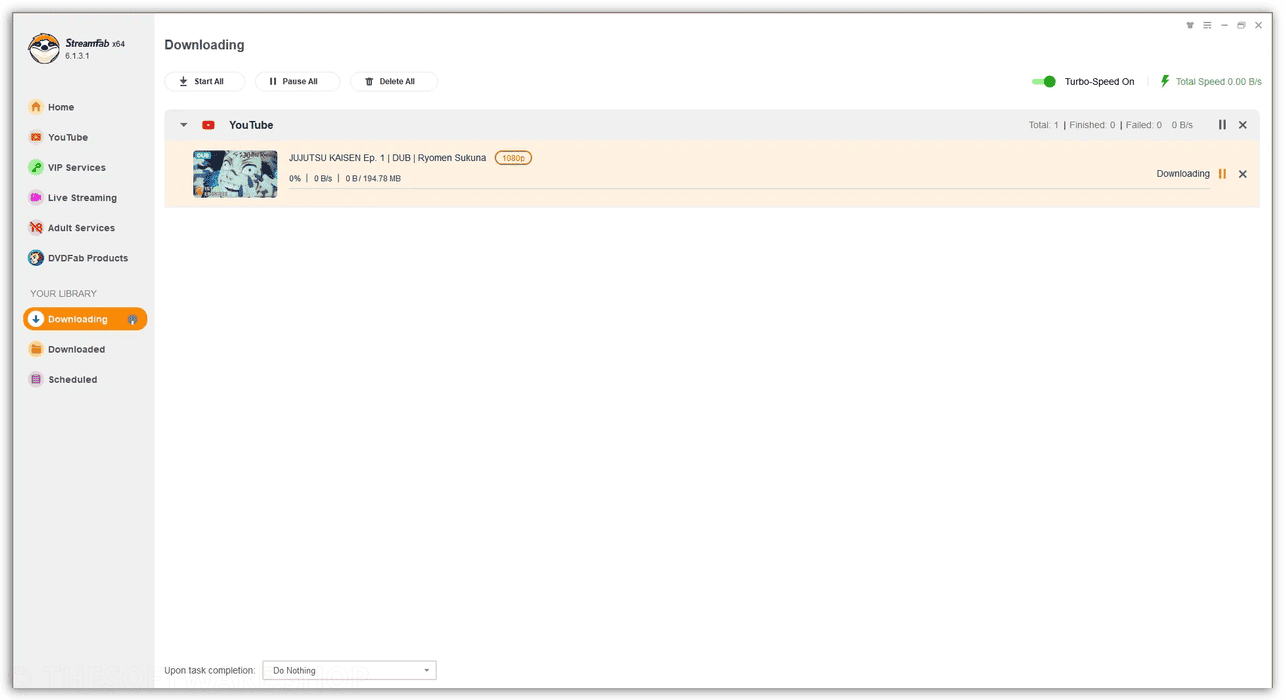The height and width of the screenshot is (700, 1285).
Task: Click the Total: 1 counter
Action: tap(1044, 125)
